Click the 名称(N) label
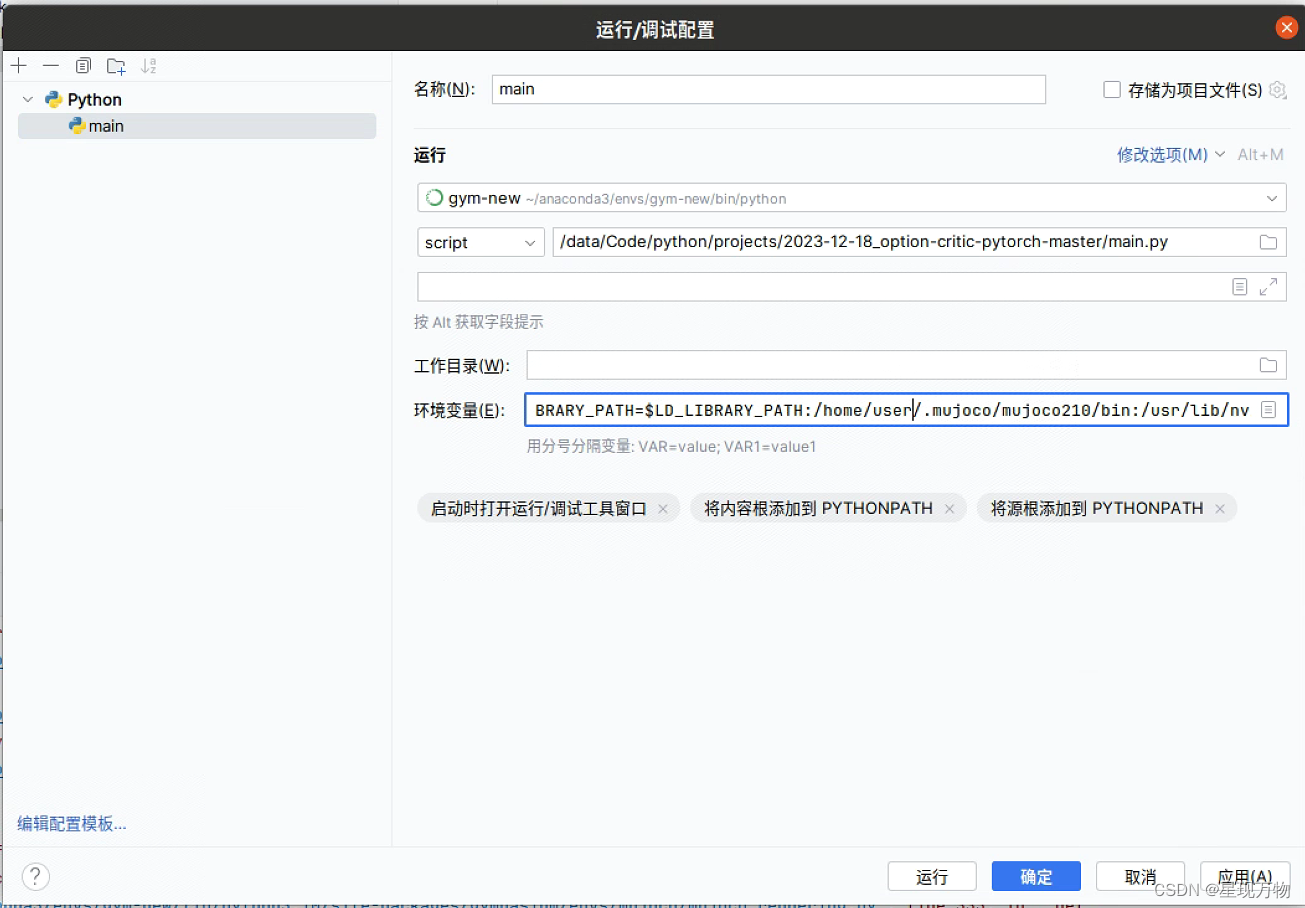Viewport: 1305px width, 908px height. 445,89
